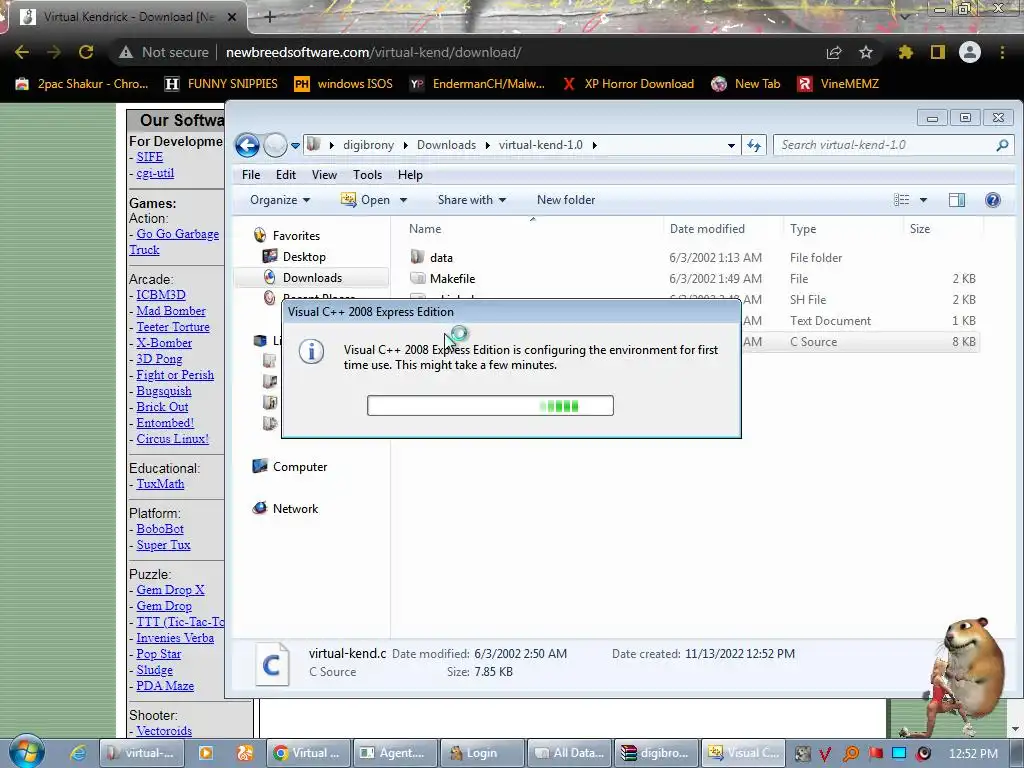This screenshot has width=1024, height=768.
Task: Click the digibrony breadcrumb segment
Action: coord(368,145)
